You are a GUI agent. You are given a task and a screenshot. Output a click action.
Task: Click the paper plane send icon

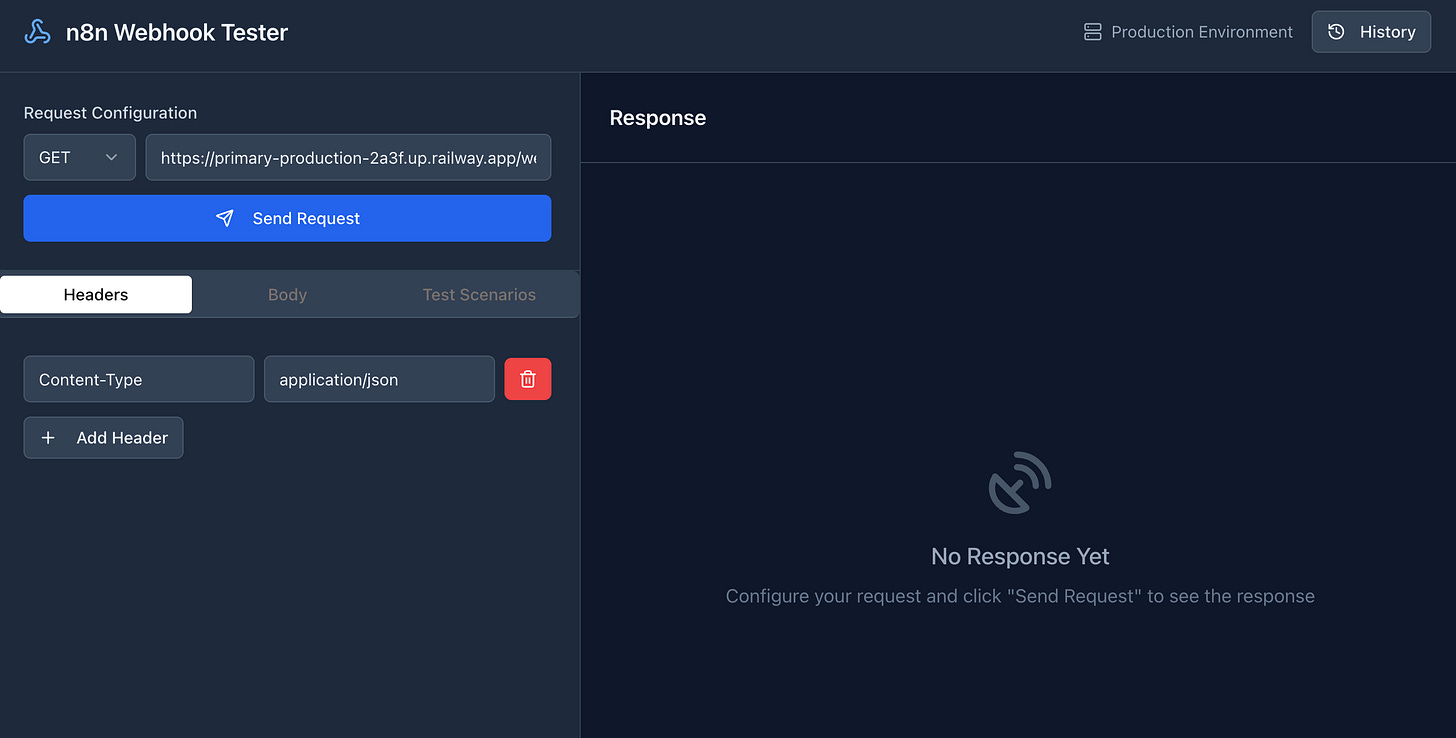click(x=225, y=218)
